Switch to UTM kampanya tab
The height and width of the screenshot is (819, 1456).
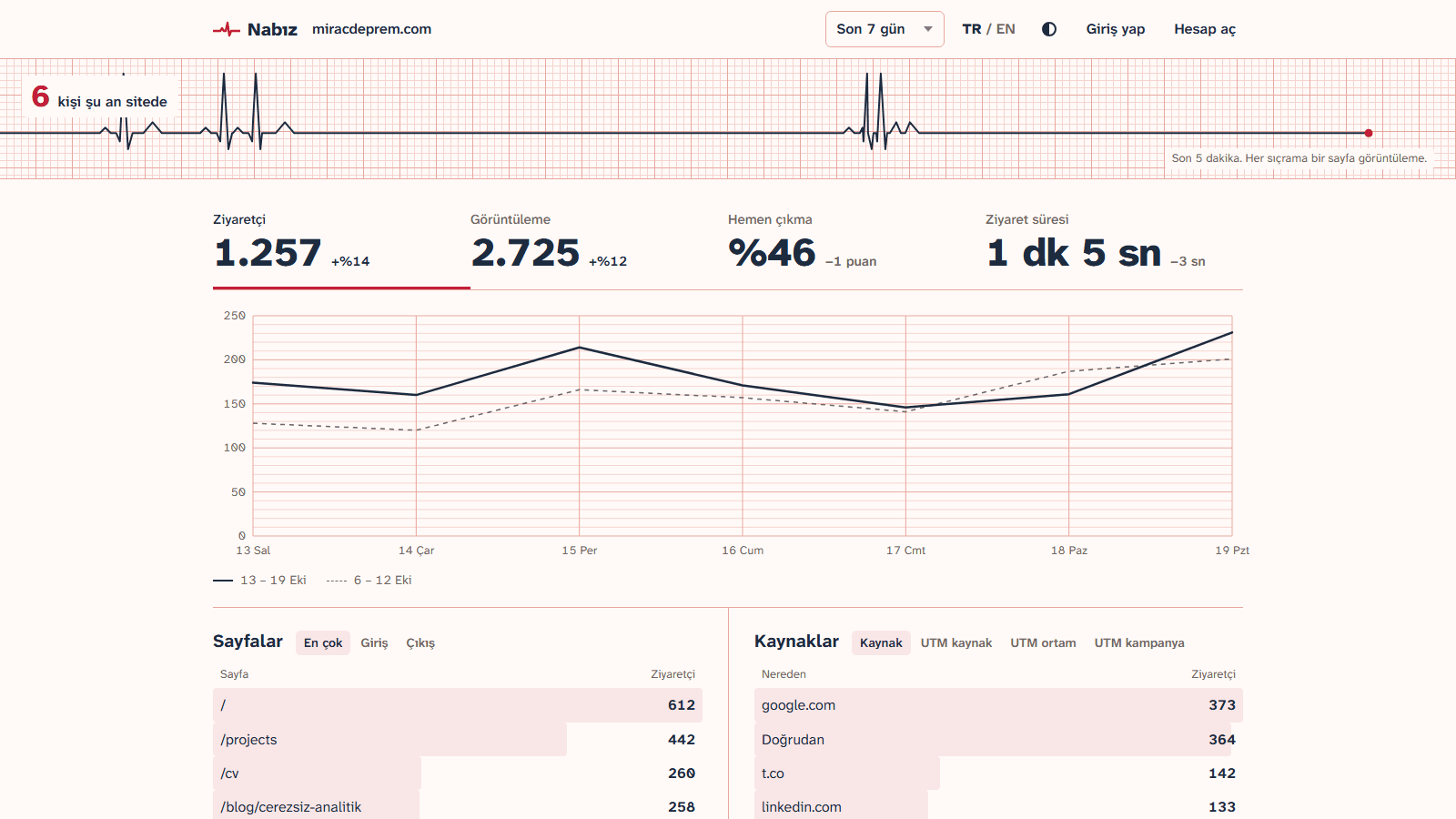[1139, 642]
